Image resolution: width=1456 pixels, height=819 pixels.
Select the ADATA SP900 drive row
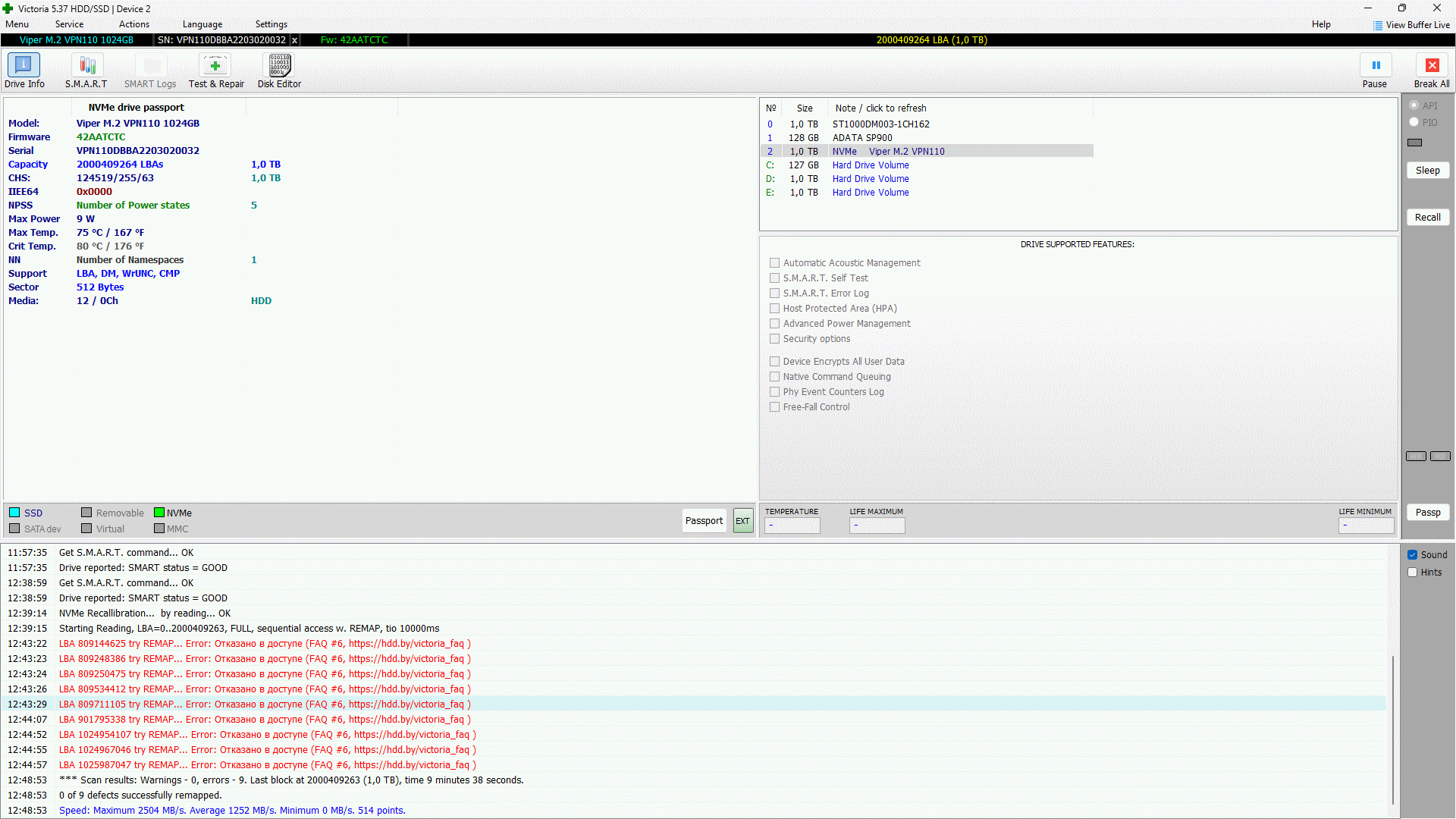click(x=862, y=138)
